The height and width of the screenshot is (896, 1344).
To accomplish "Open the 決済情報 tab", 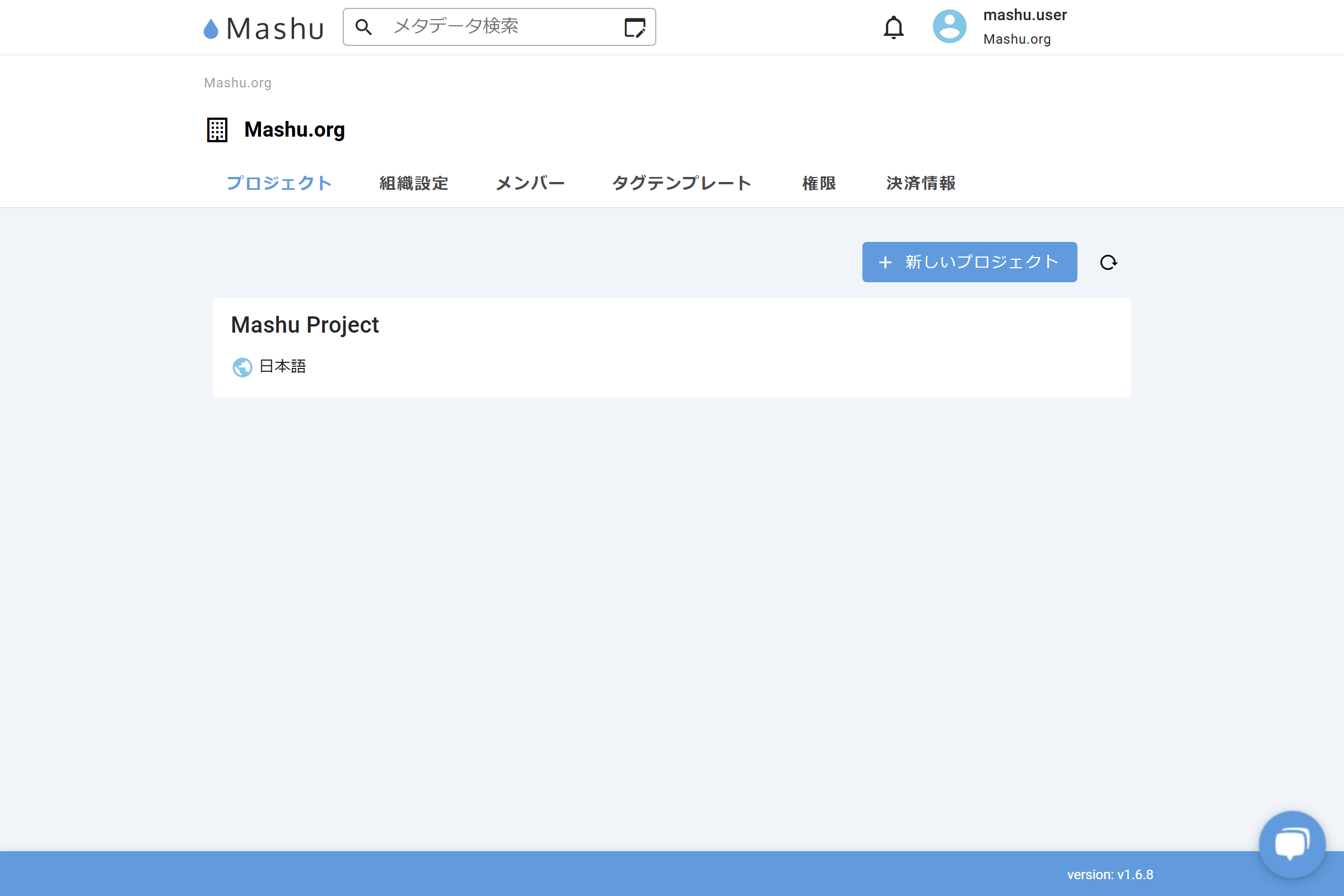I will pos(921,184).
